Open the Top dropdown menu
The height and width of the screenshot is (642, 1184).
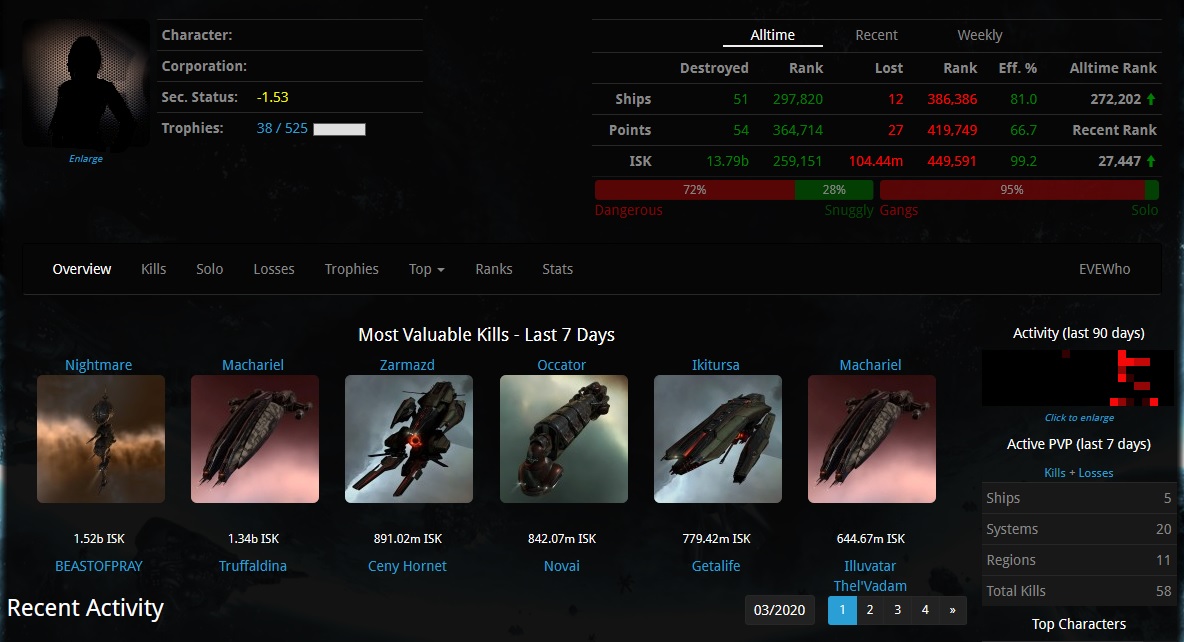pyautogui.click(x=427, y=269)
